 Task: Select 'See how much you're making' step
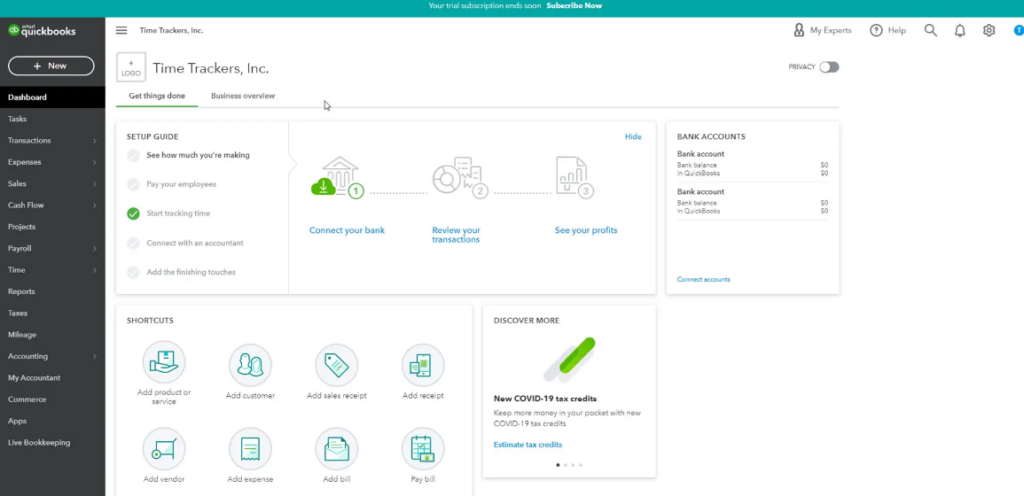198,155
